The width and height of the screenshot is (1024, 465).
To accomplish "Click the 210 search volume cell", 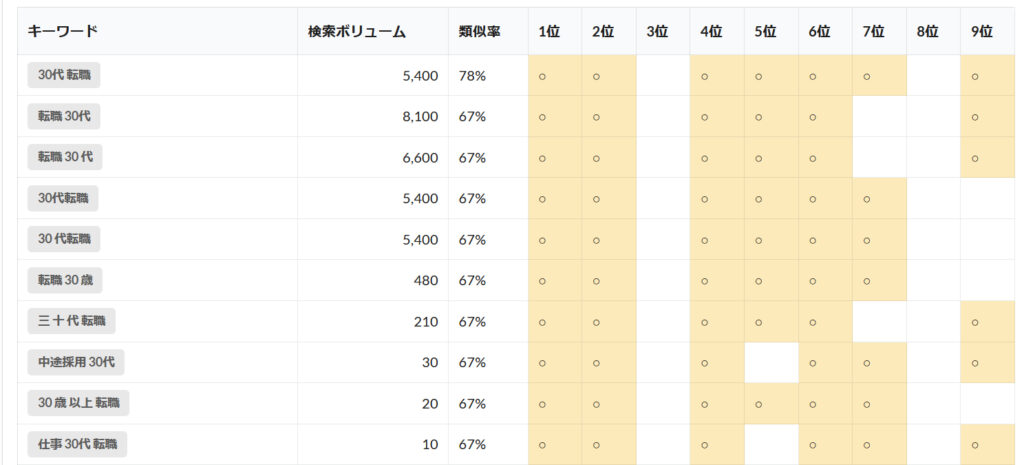I will tap(425, 321).
